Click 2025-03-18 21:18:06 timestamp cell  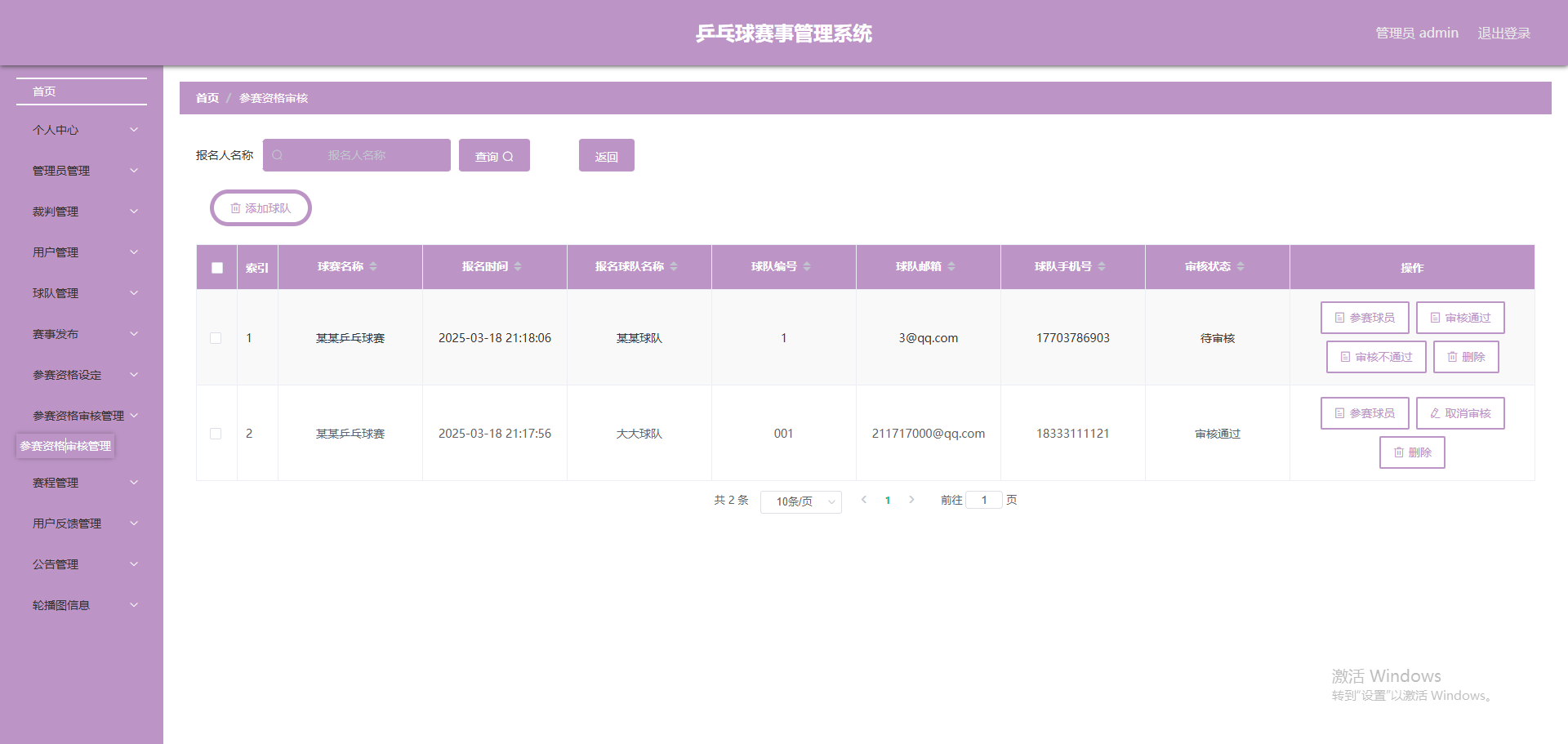(495, 338)
